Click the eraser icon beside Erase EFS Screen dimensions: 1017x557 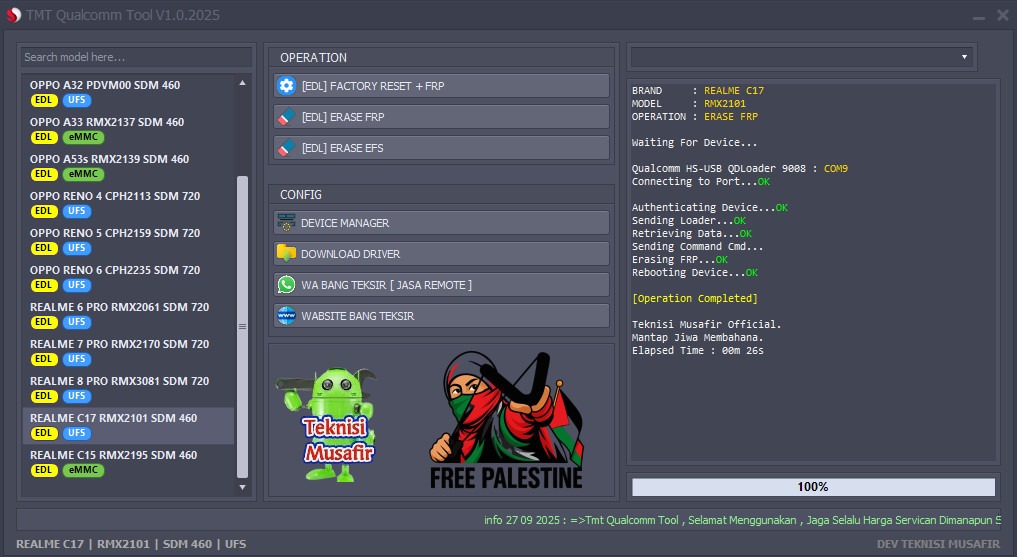pyautogui.click(x=286, y=148)
